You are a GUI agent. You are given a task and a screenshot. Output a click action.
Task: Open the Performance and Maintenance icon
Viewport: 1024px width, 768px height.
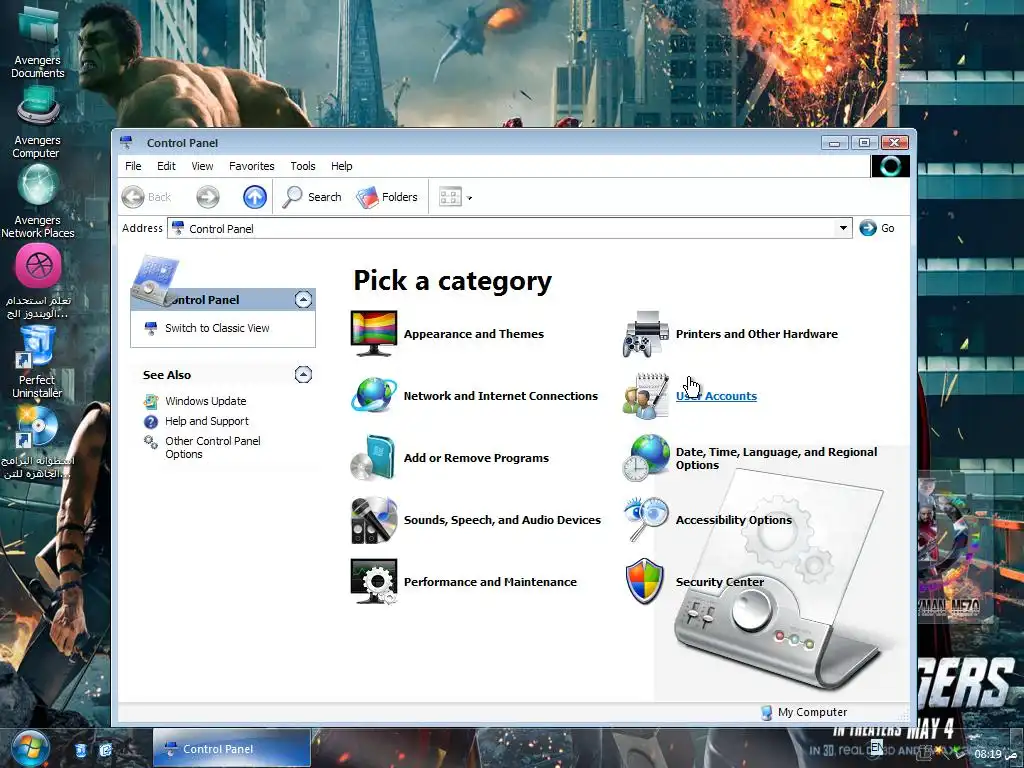point(374,581)
